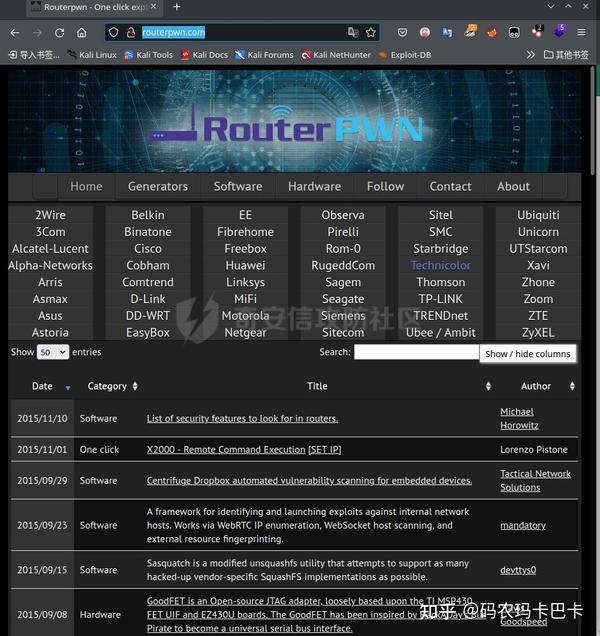Screen dimensions: 600x636
Task: Open the About menu item
Action: tap(513, 186)
